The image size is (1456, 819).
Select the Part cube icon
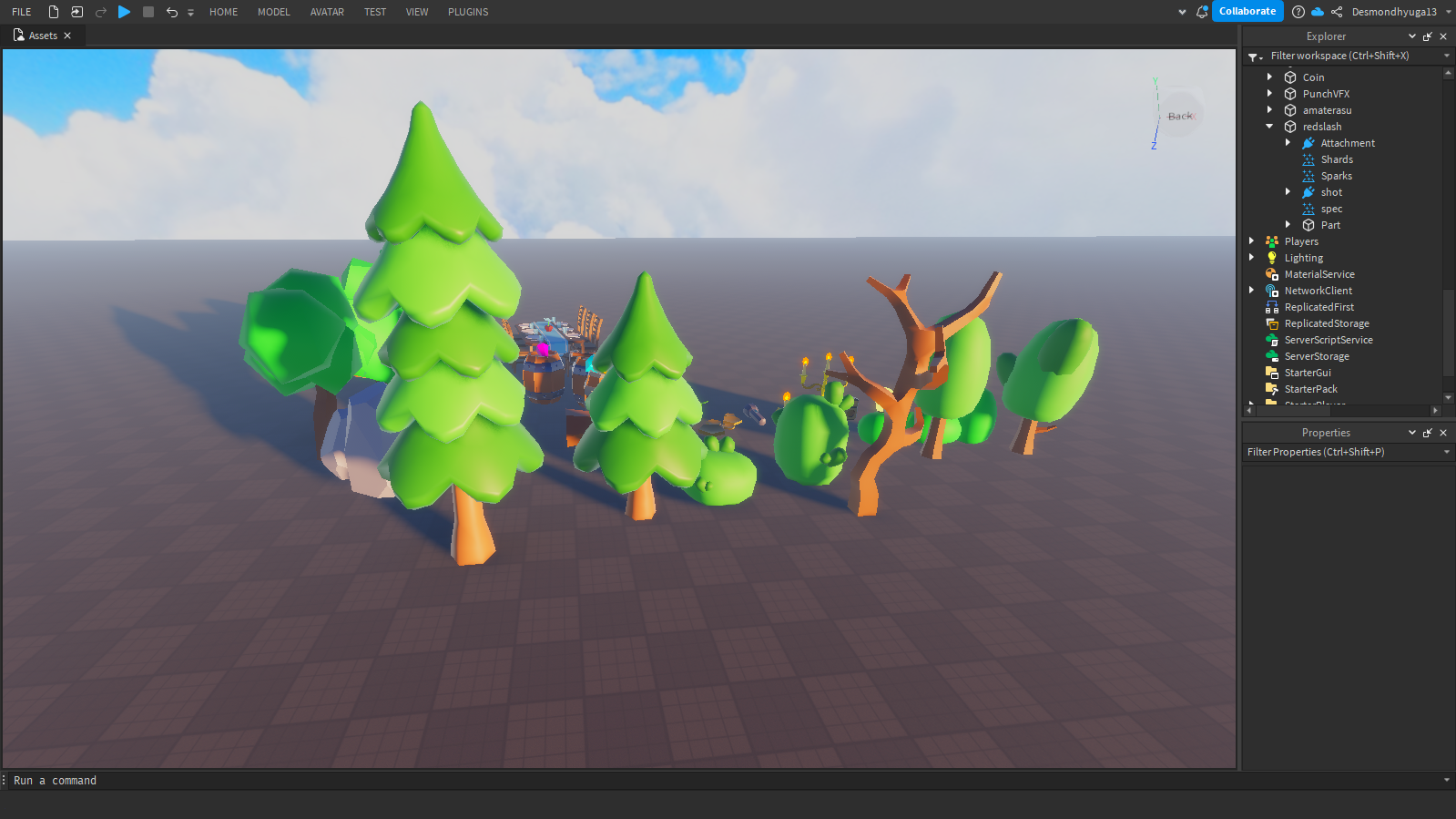[x=1308, y=225]
